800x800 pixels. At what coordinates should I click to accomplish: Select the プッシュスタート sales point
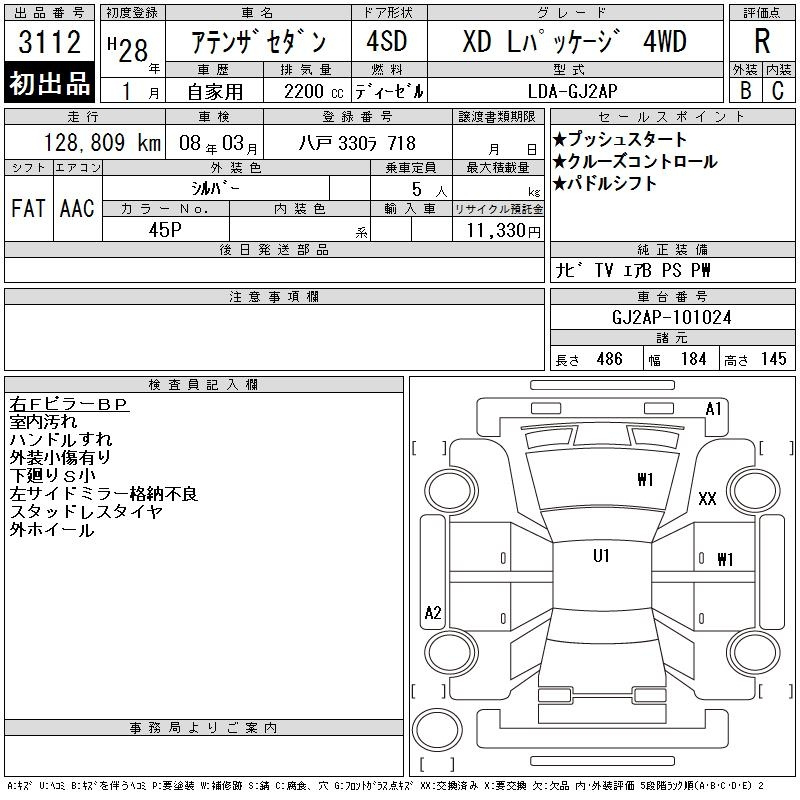pos(620,139)
